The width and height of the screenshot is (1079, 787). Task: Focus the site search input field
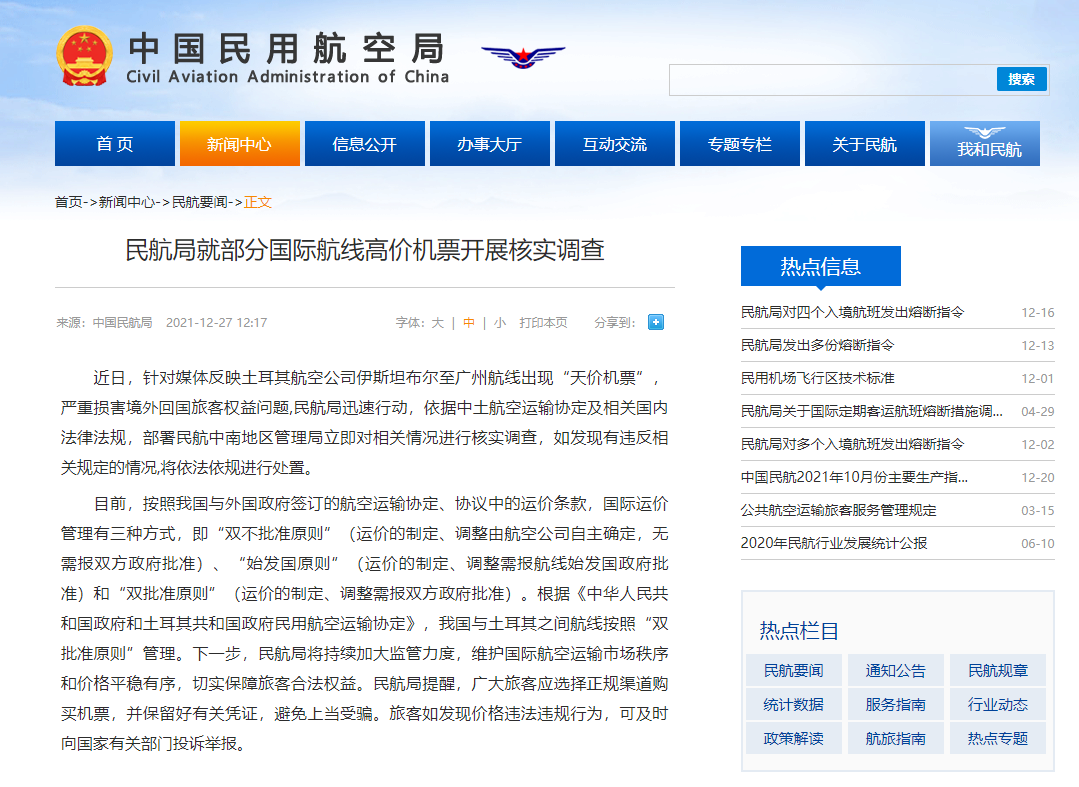point(833,80)
